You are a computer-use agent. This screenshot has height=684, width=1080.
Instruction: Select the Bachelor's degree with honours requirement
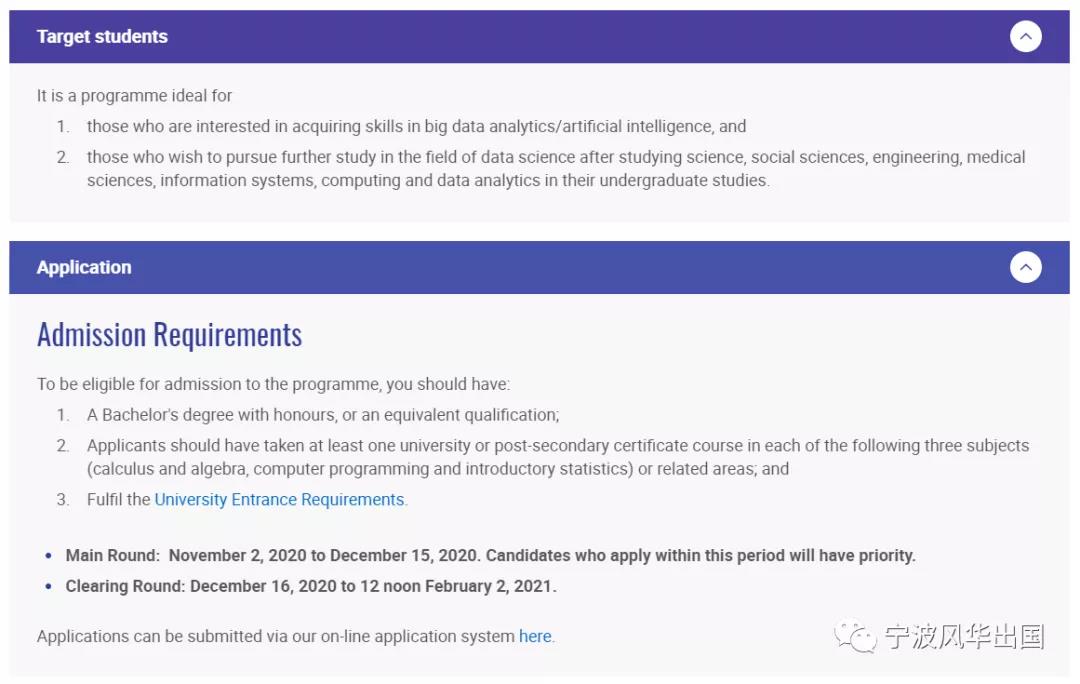[x=323, y=415]
